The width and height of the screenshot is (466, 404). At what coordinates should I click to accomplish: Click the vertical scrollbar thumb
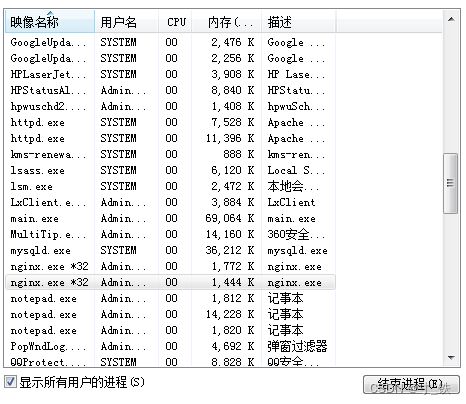[451, 183]
